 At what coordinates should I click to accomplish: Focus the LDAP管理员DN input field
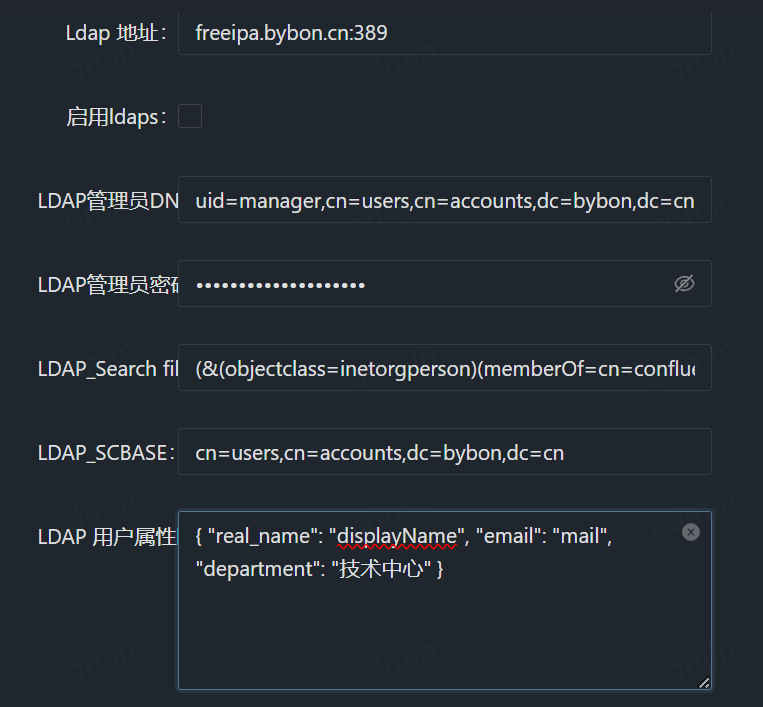click(444, 201)
